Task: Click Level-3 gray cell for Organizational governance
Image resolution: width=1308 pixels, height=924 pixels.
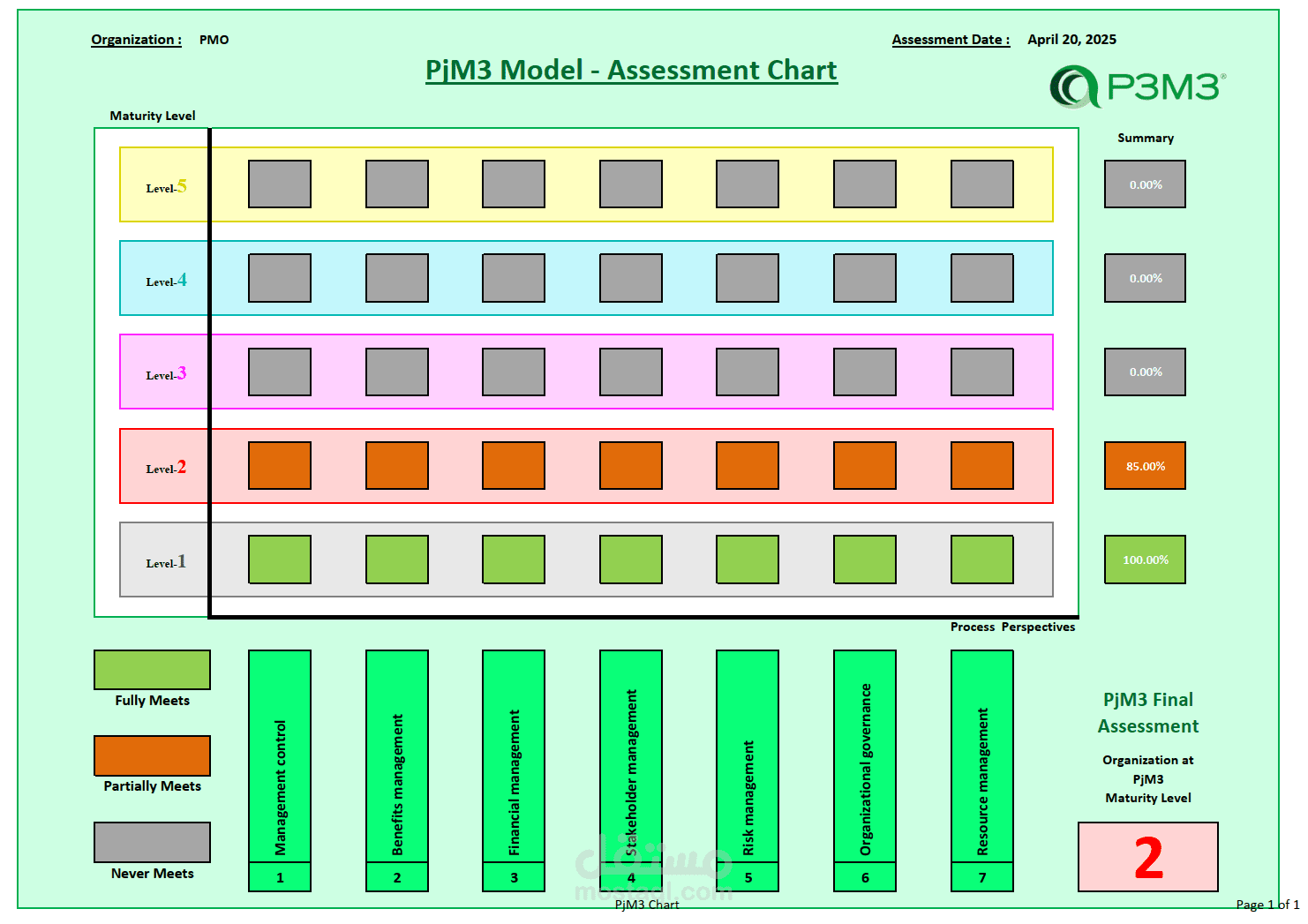Action: click(x=865, y=372)
